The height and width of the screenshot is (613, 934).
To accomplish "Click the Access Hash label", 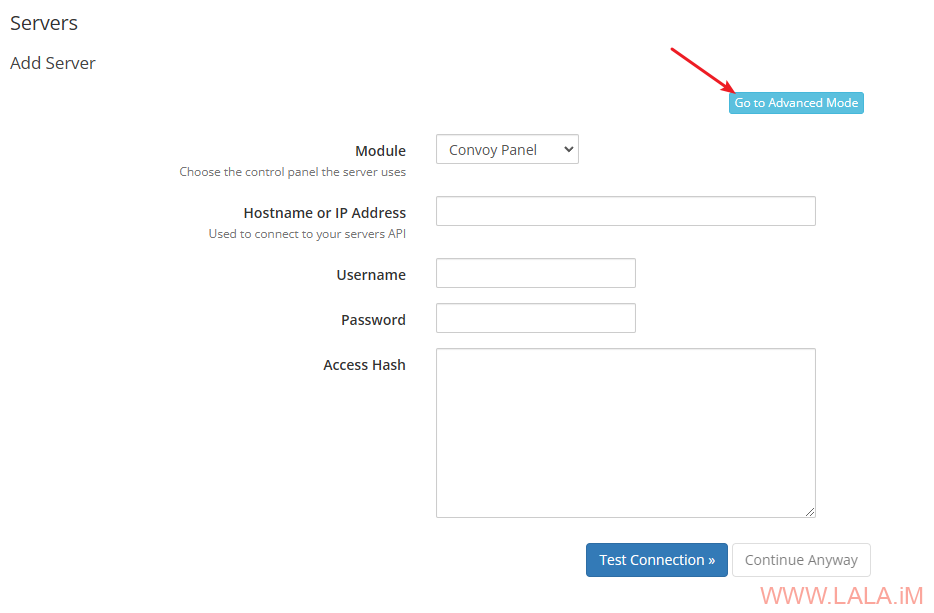I will [364, 365].
